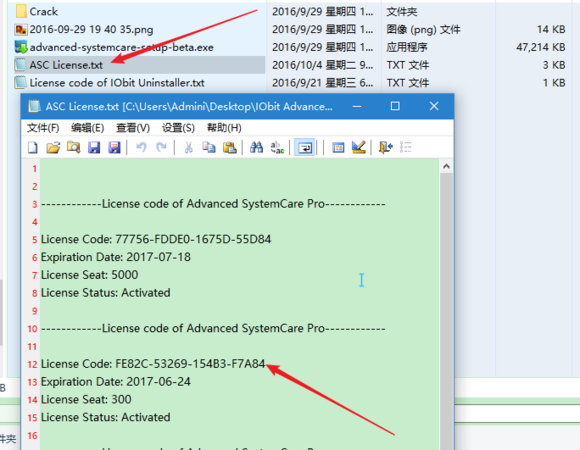Click the 应用程序 type cell
The image size is (580, 450).
tap(407, 47)
